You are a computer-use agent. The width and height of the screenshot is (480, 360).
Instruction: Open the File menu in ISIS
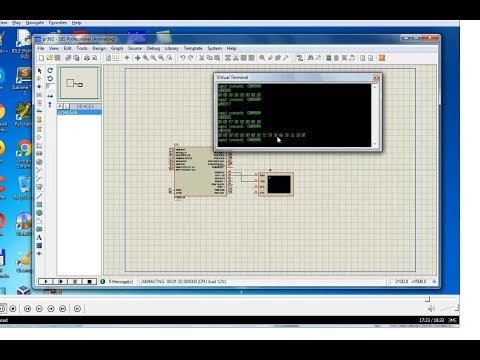coord(41,48)
